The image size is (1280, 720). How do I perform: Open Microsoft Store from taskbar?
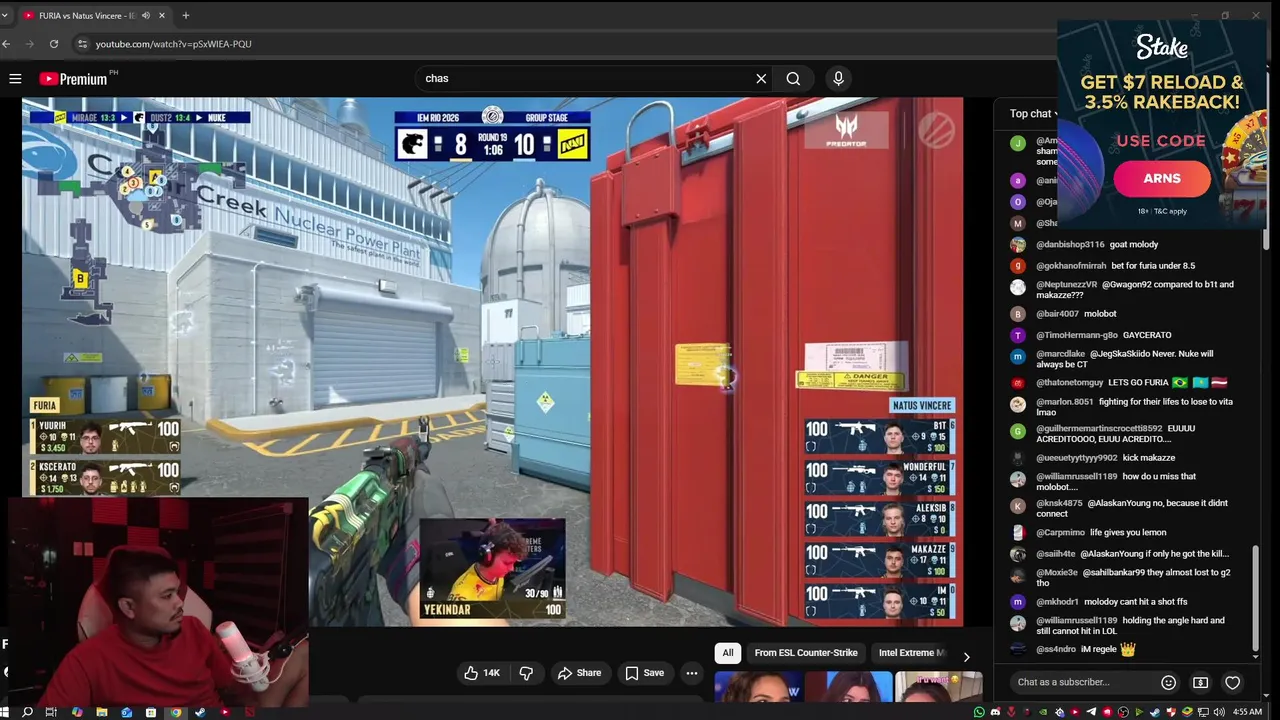(x=150, y=712)
